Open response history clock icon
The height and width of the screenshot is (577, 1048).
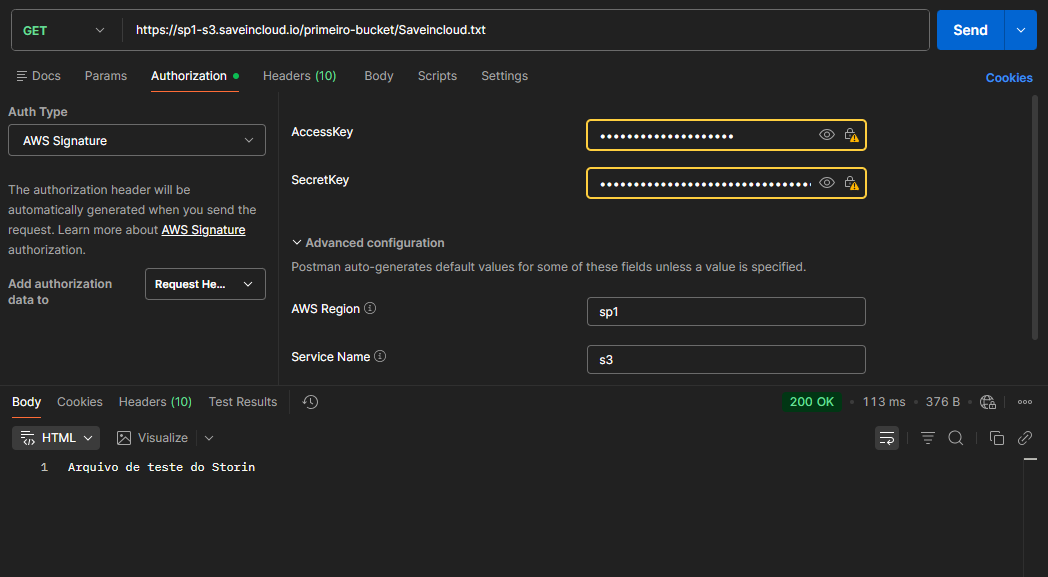coord(310,402)
